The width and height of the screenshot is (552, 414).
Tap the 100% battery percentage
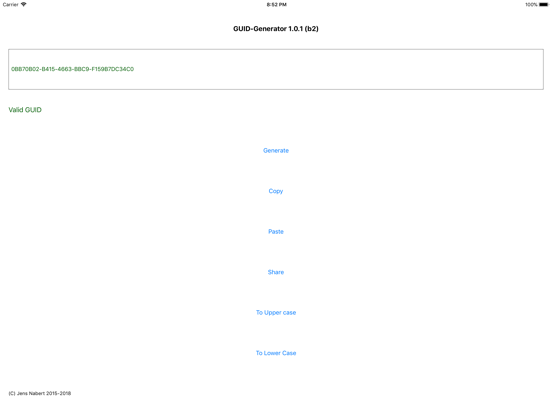[531, 5]
